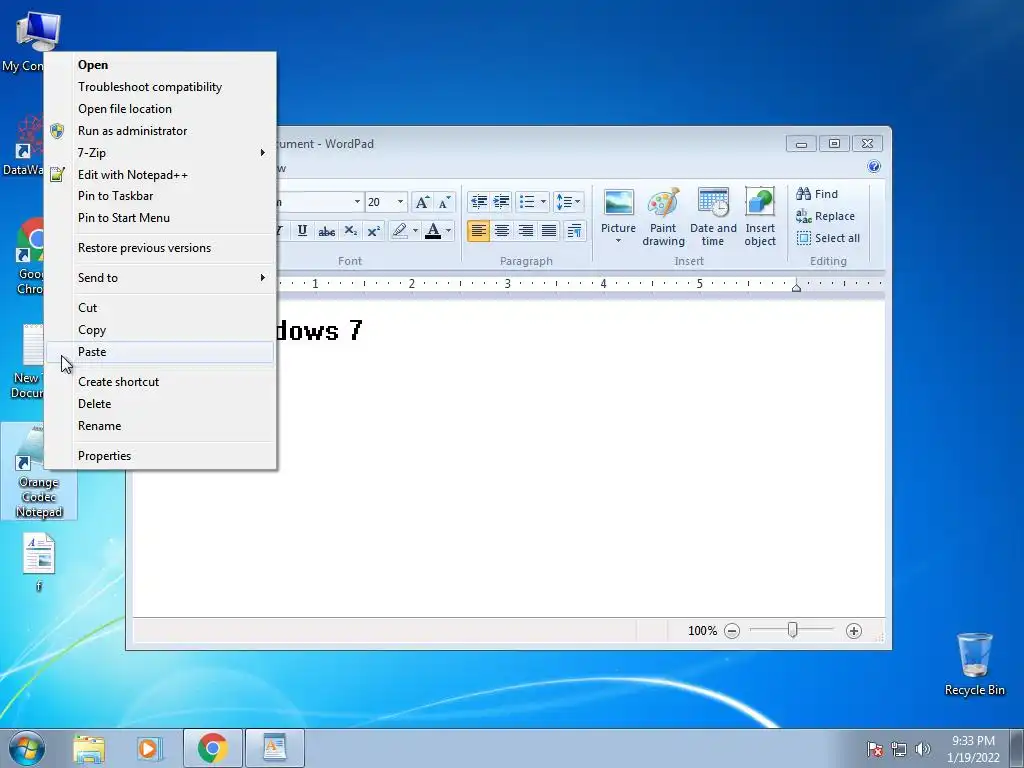Click volume icon in system tray

(923, 748)
